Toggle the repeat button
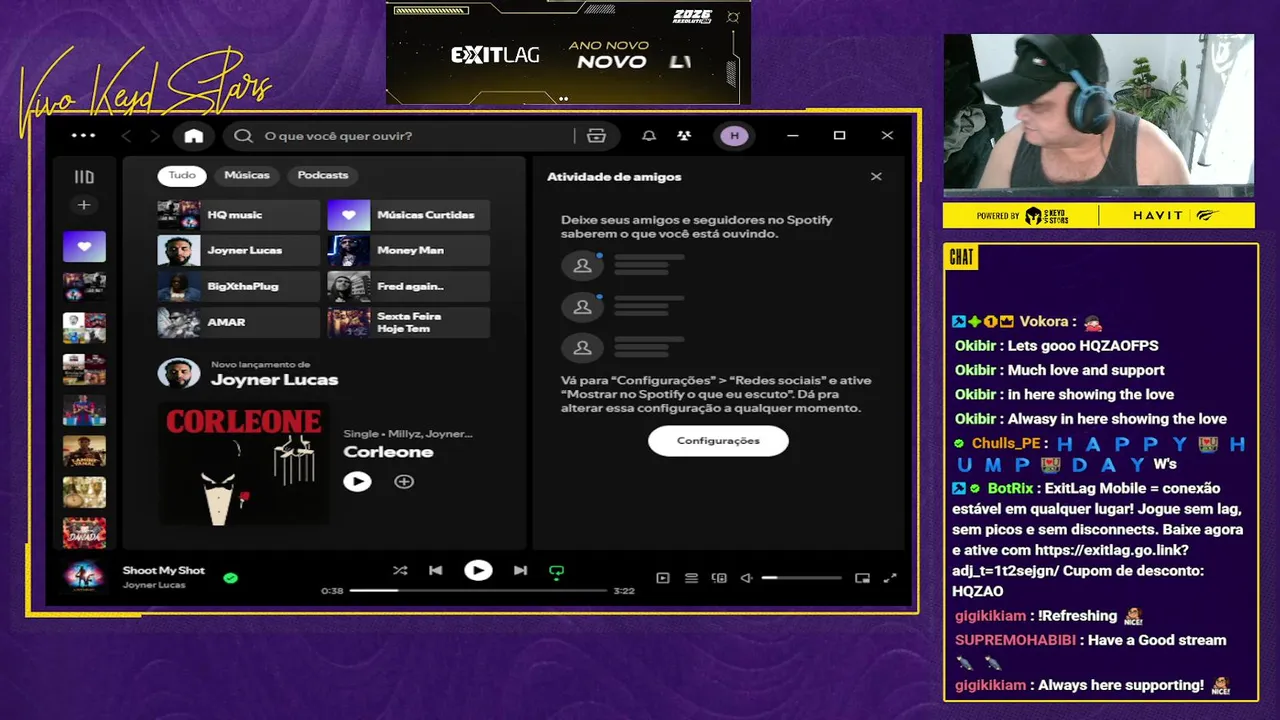Screen dimensions: 1280x720 point(557,572)
